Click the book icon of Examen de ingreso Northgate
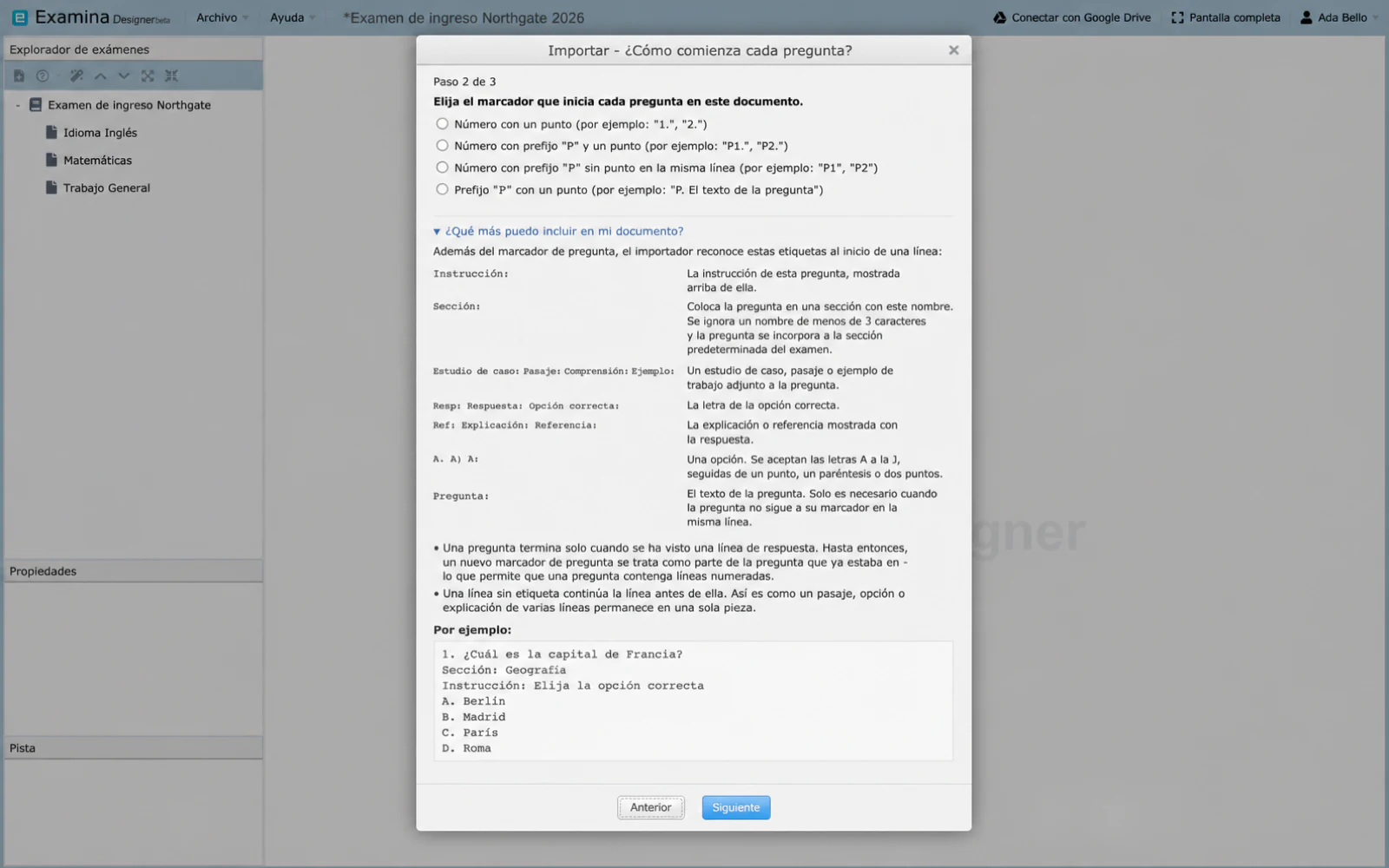Screen dimensions: 1389x868 (x=36, y=105)
